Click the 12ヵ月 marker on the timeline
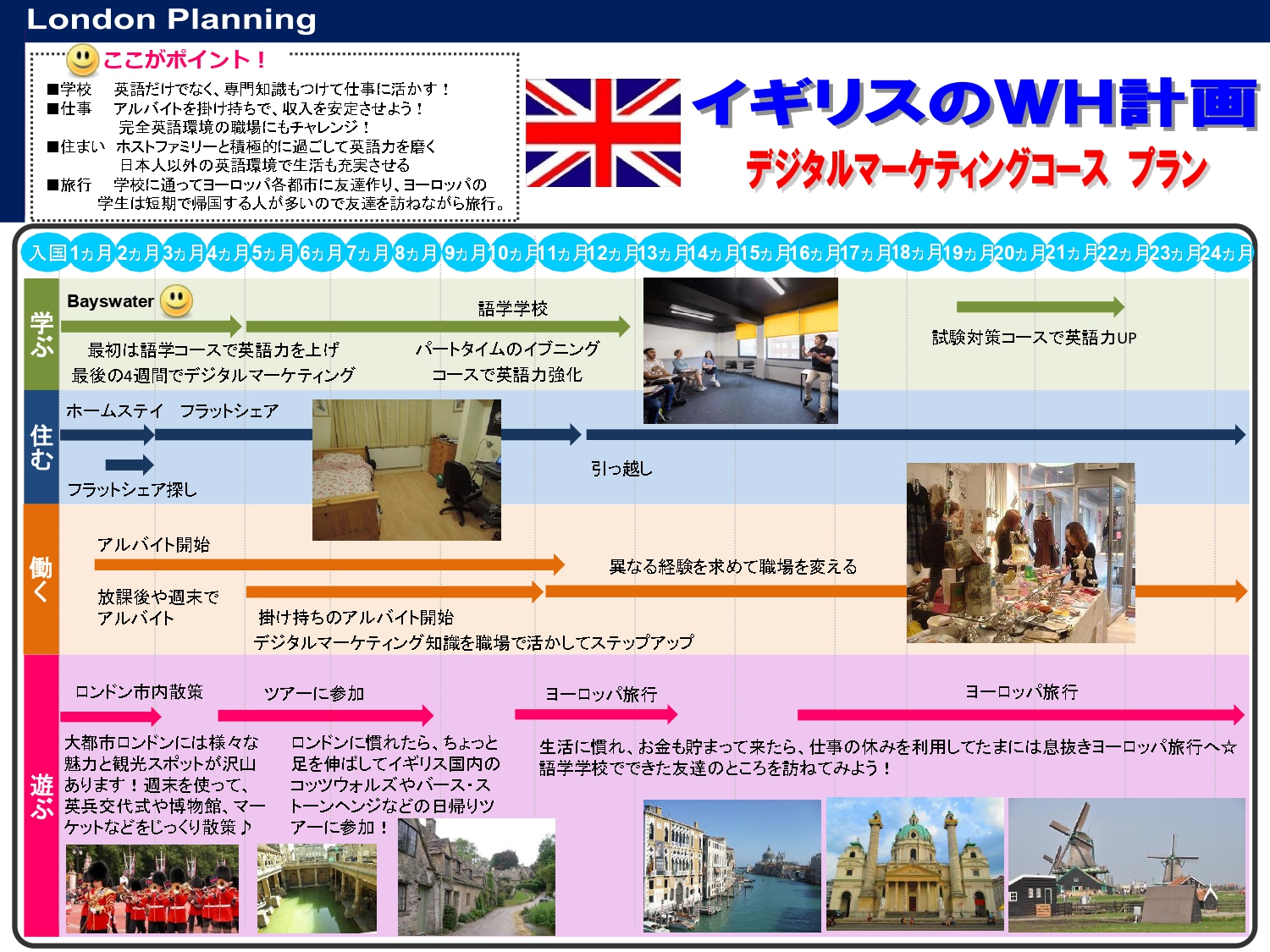1270x952 pixels. (613, 253)
